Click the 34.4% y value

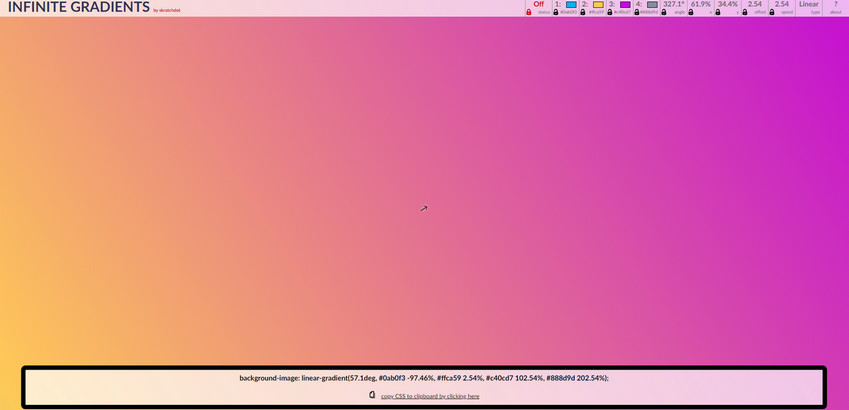point(728,4)
